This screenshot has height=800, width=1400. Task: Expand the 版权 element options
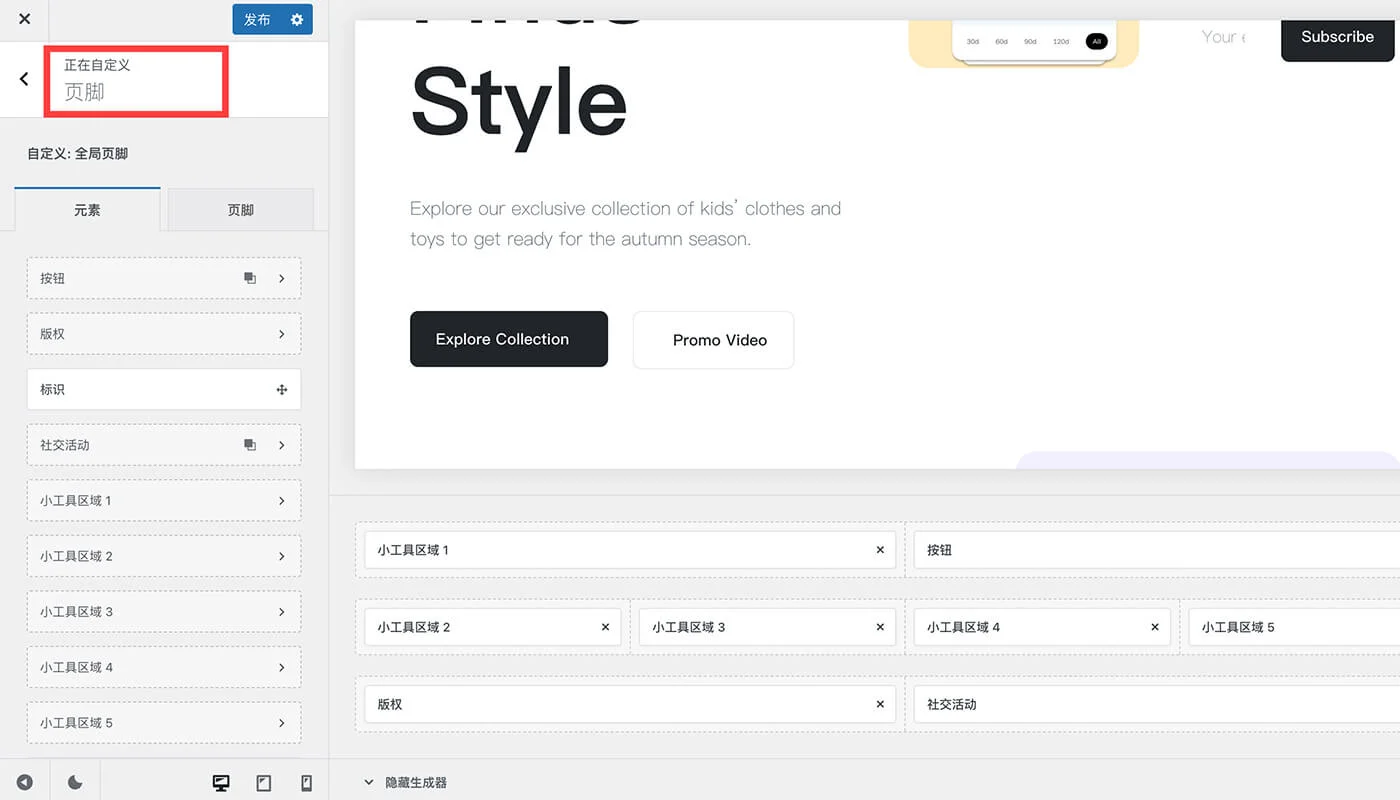[281, 333]
